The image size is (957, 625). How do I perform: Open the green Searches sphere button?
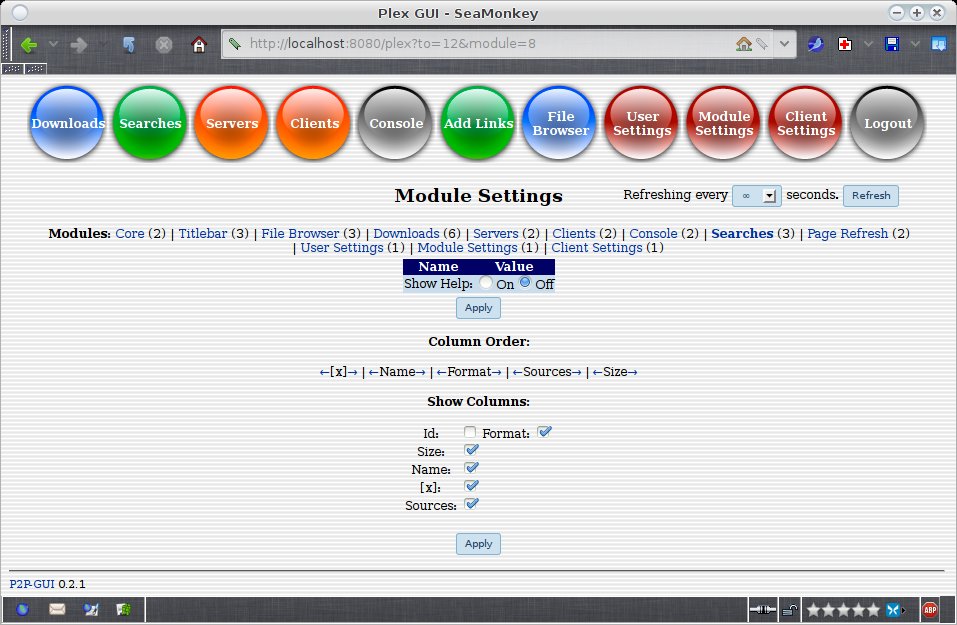(150, 123)
